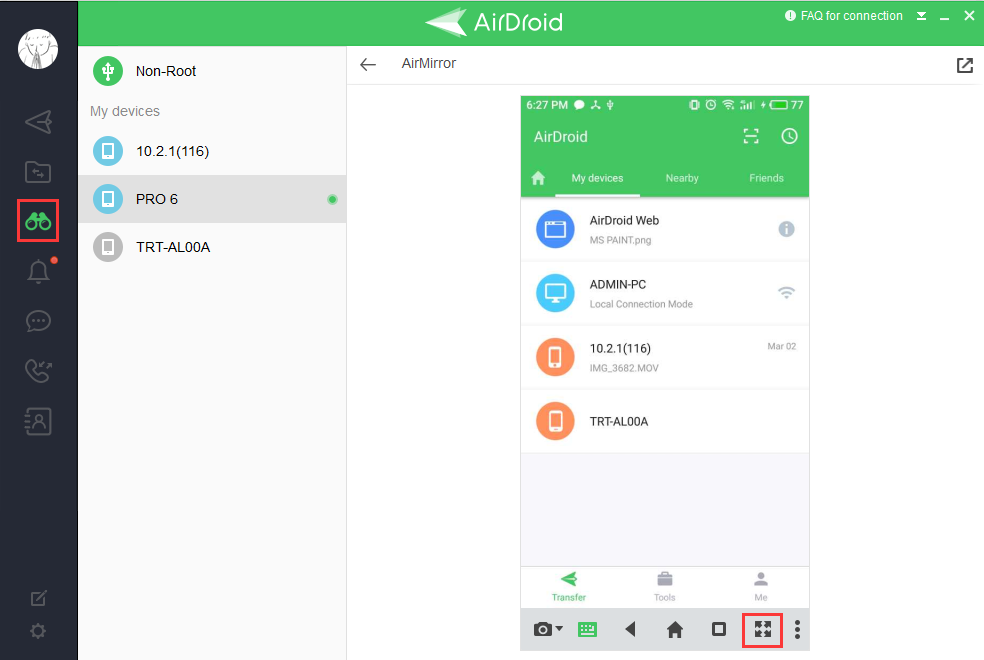Tap the Me bottom tab
Screen dimensions: 984x660
coord(761,587)
